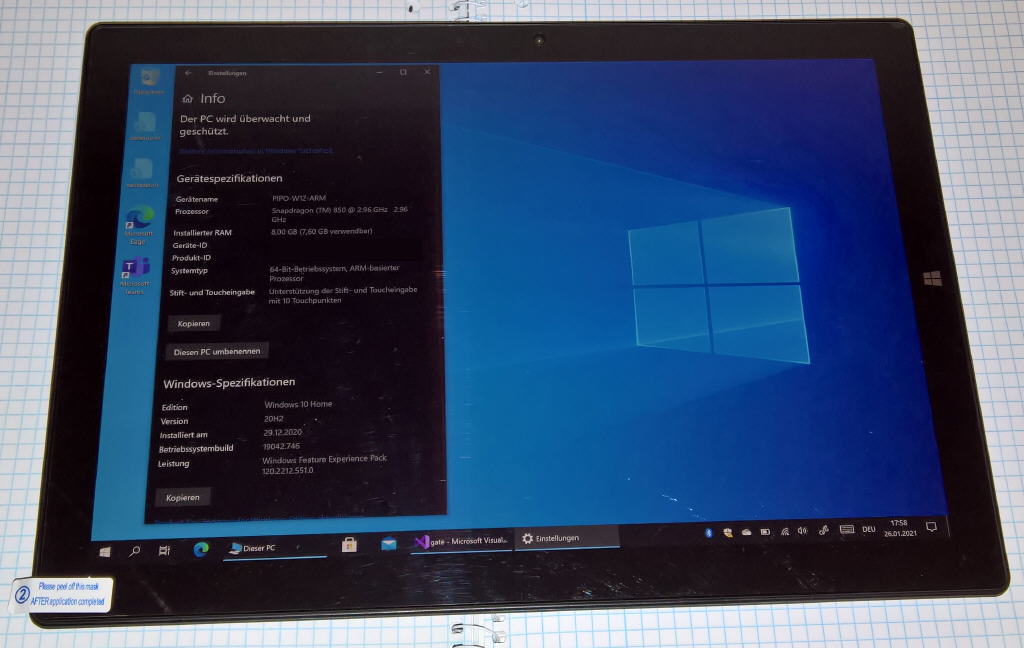Check battery status in the tray
Viewport: 1024px width, 648px height.
(x=765, y=532)
